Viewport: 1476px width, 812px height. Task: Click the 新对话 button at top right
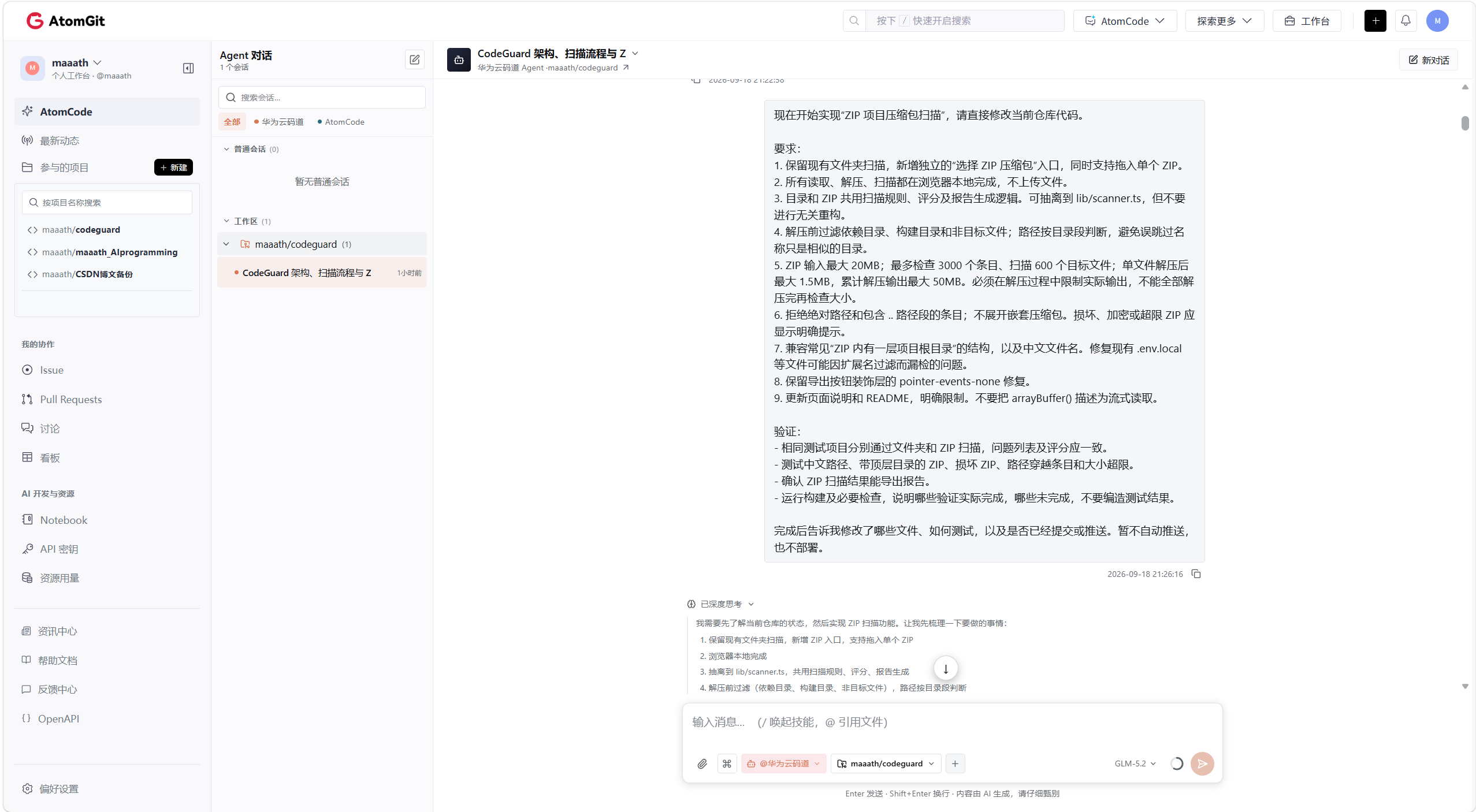pos(1428,60)
